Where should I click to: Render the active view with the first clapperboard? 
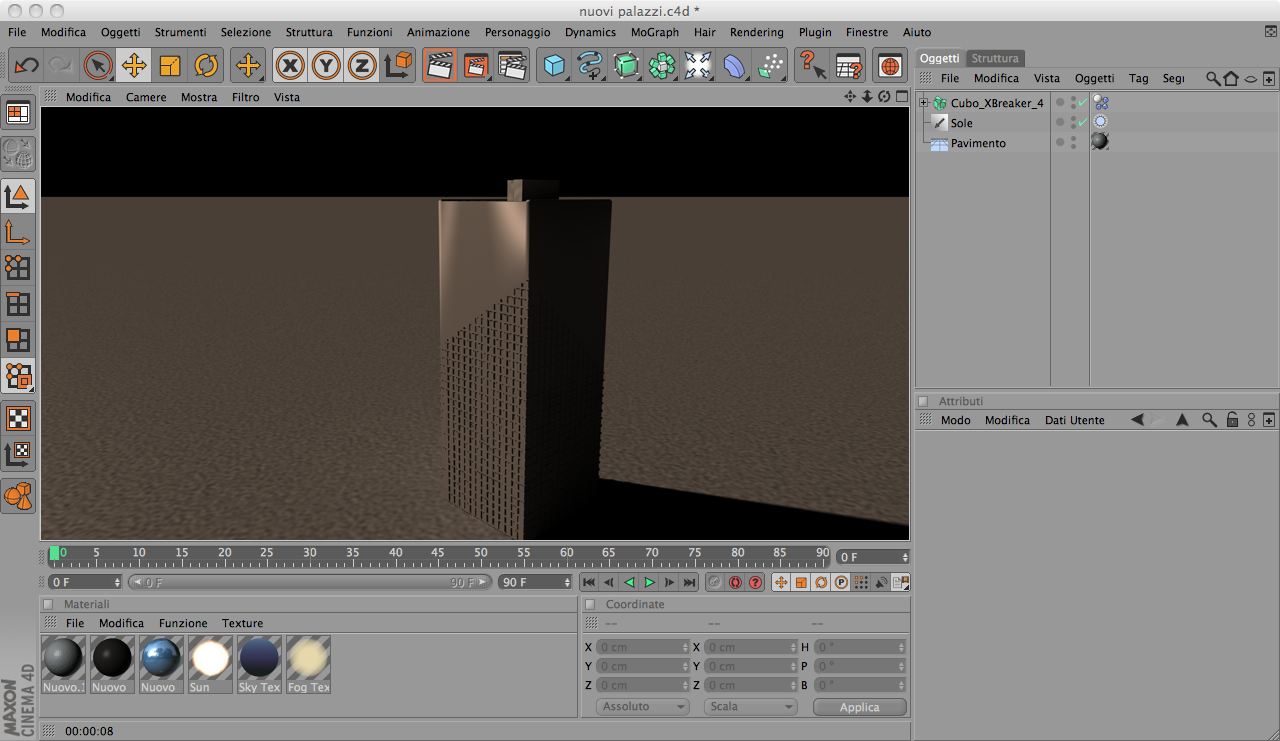[439, 66]
